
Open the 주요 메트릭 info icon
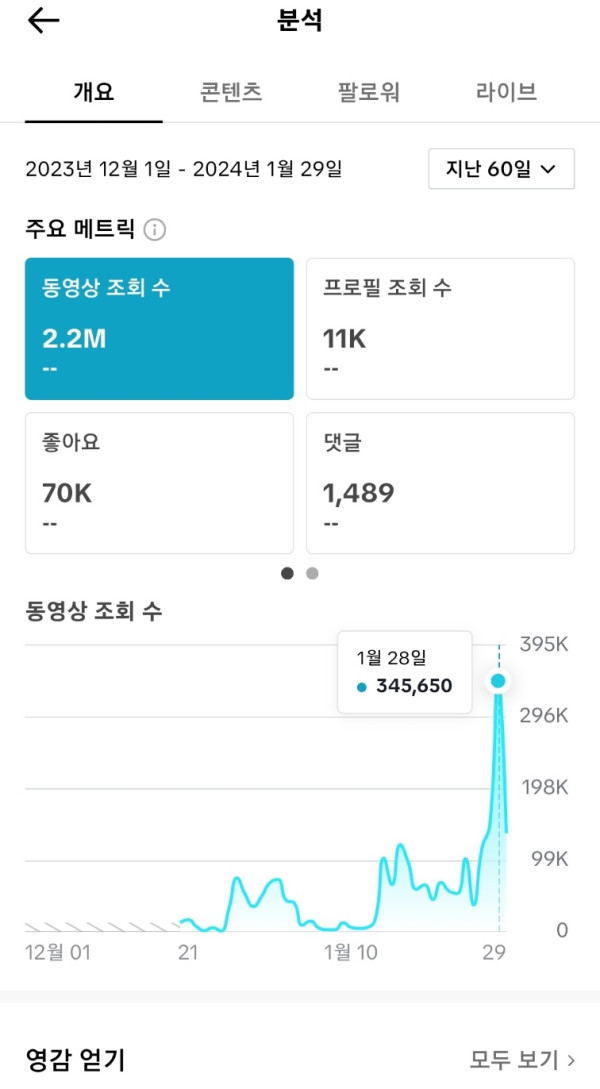click(155, 230)
